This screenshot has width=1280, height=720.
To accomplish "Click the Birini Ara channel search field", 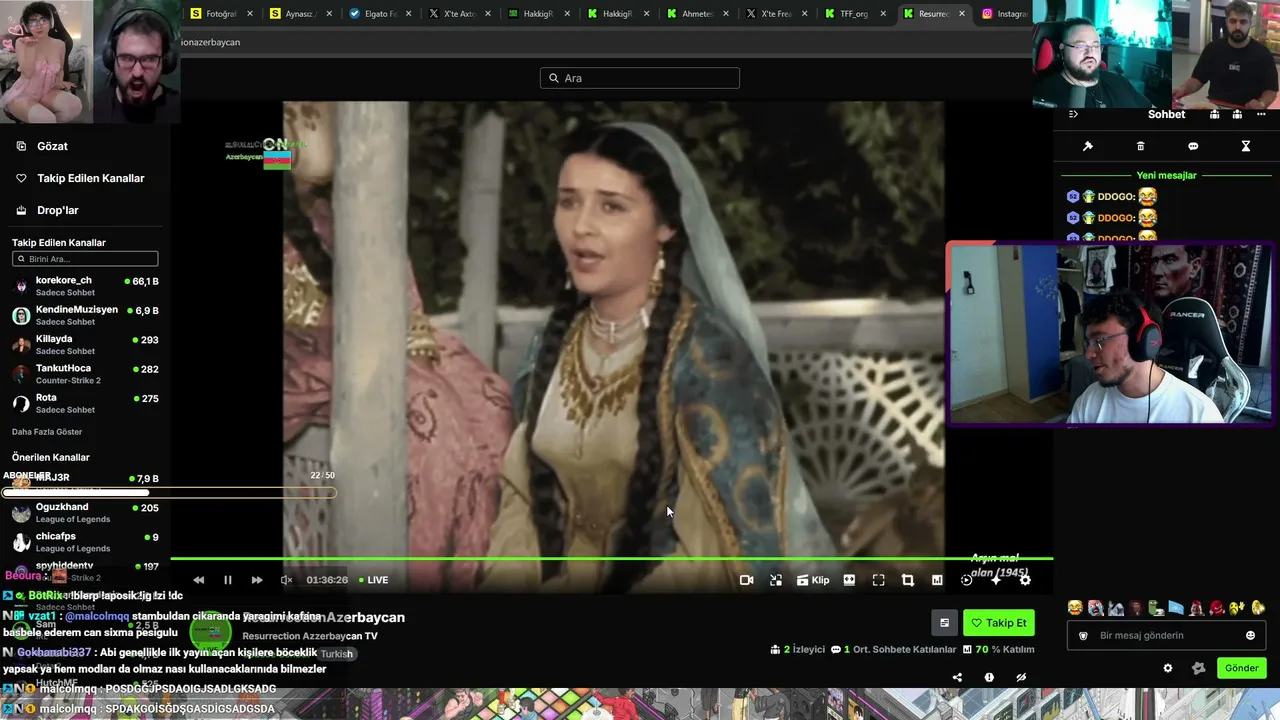I will point(85,259).
